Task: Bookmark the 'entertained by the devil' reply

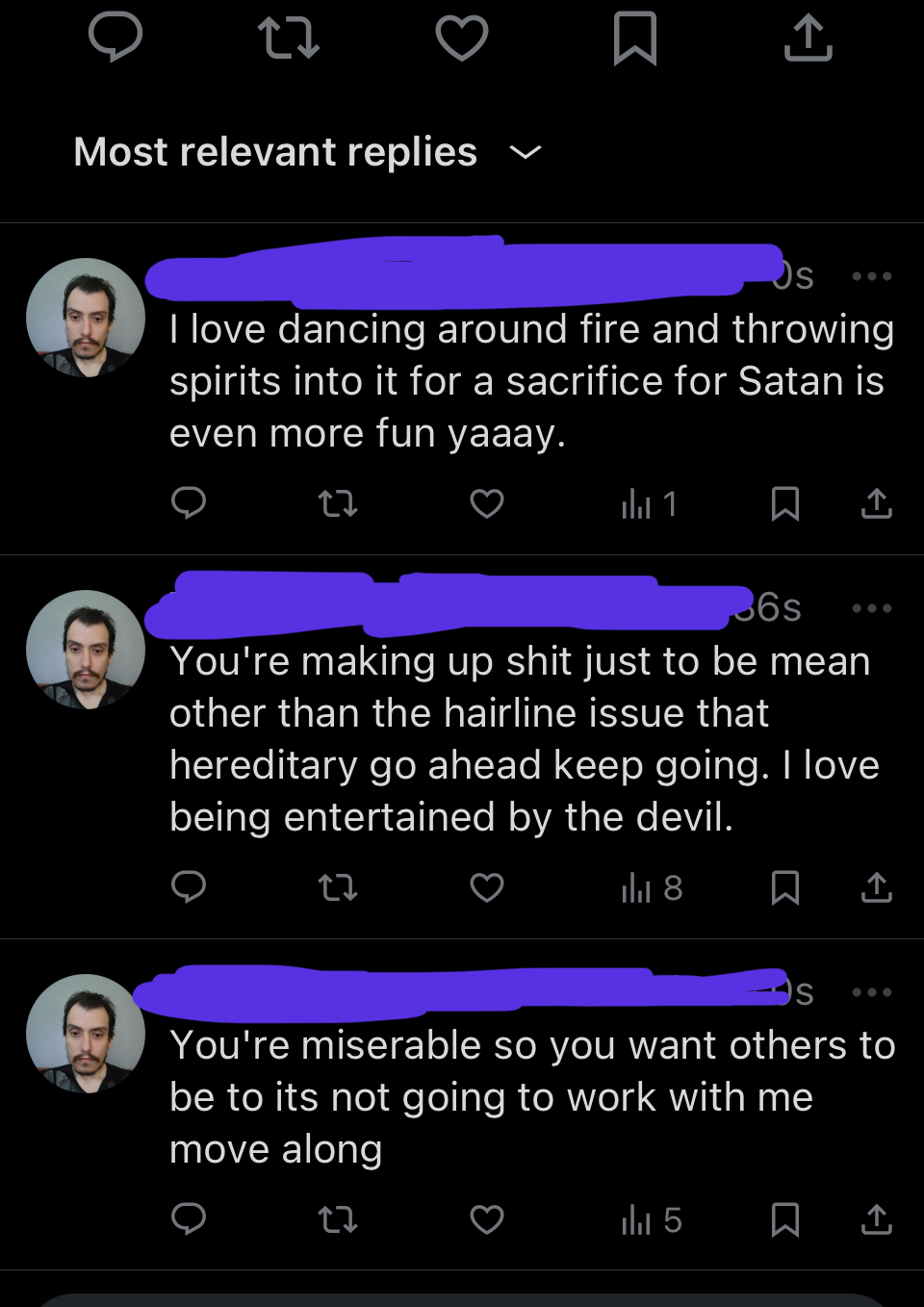Action: tap(785, 887)
